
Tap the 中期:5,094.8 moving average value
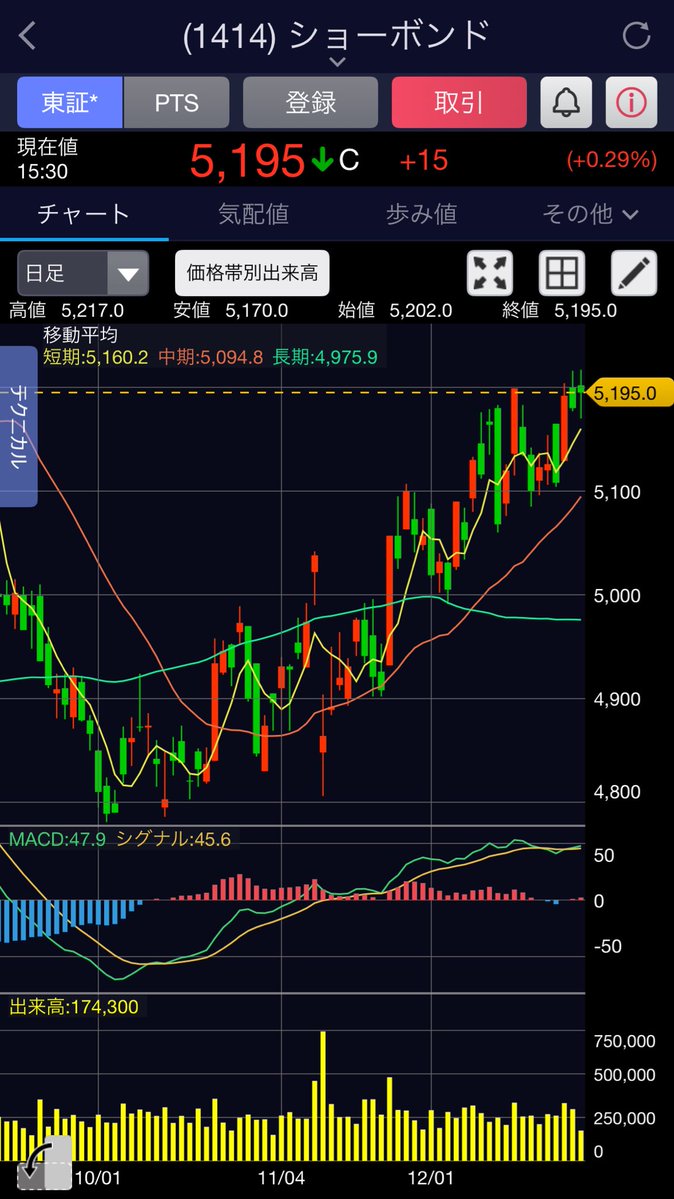tap(210, 356)
